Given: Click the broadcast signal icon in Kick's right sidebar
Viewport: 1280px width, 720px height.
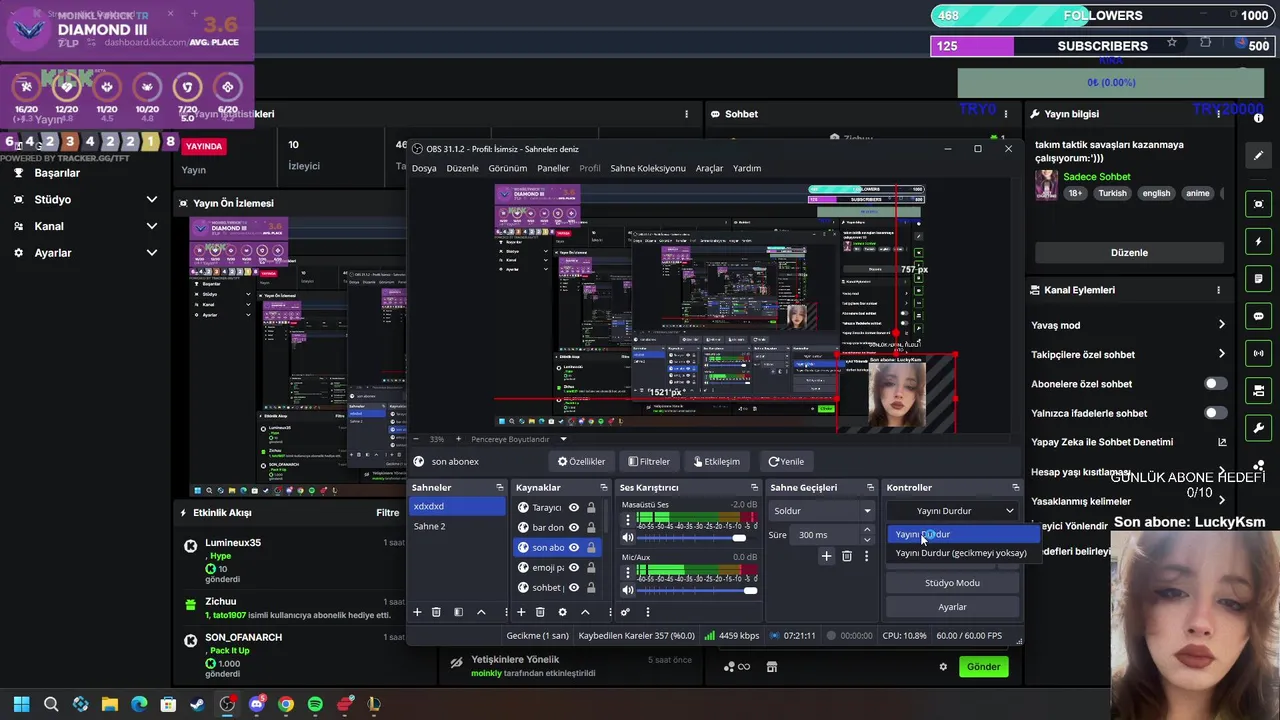Looking at the screenshot, I should point(1258,353).
